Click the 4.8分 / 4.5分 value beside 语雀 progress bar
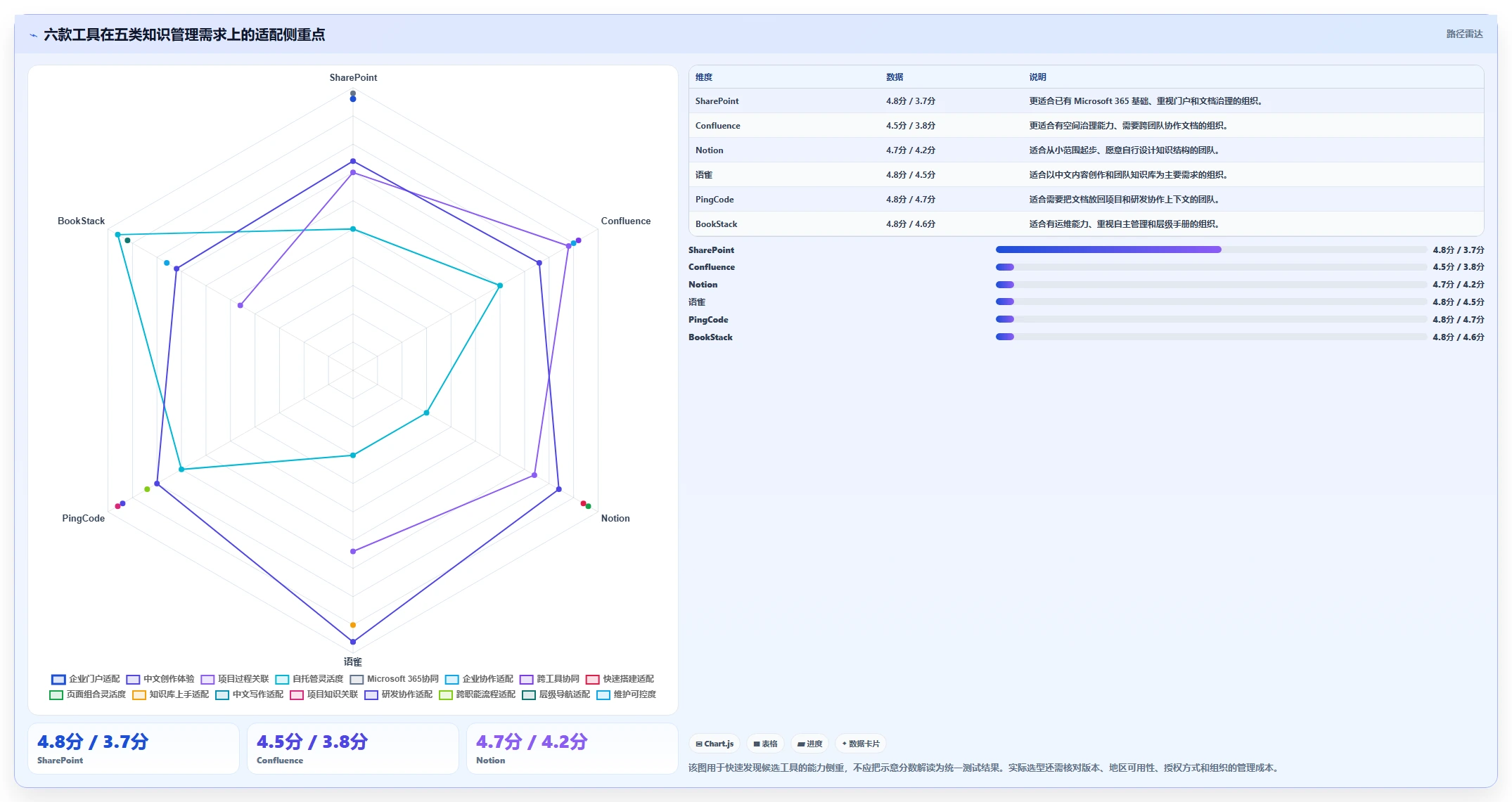The image size is (1512, 802). point(1459,302)
